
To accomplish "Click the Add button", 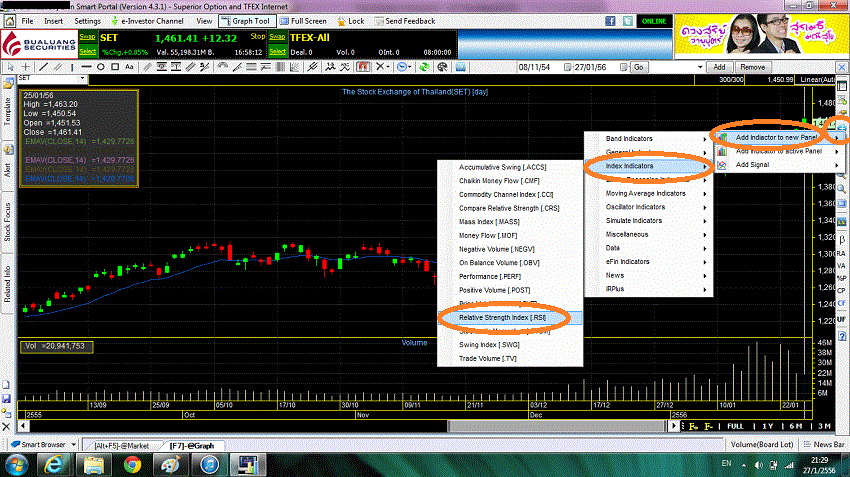I will 719,67.
